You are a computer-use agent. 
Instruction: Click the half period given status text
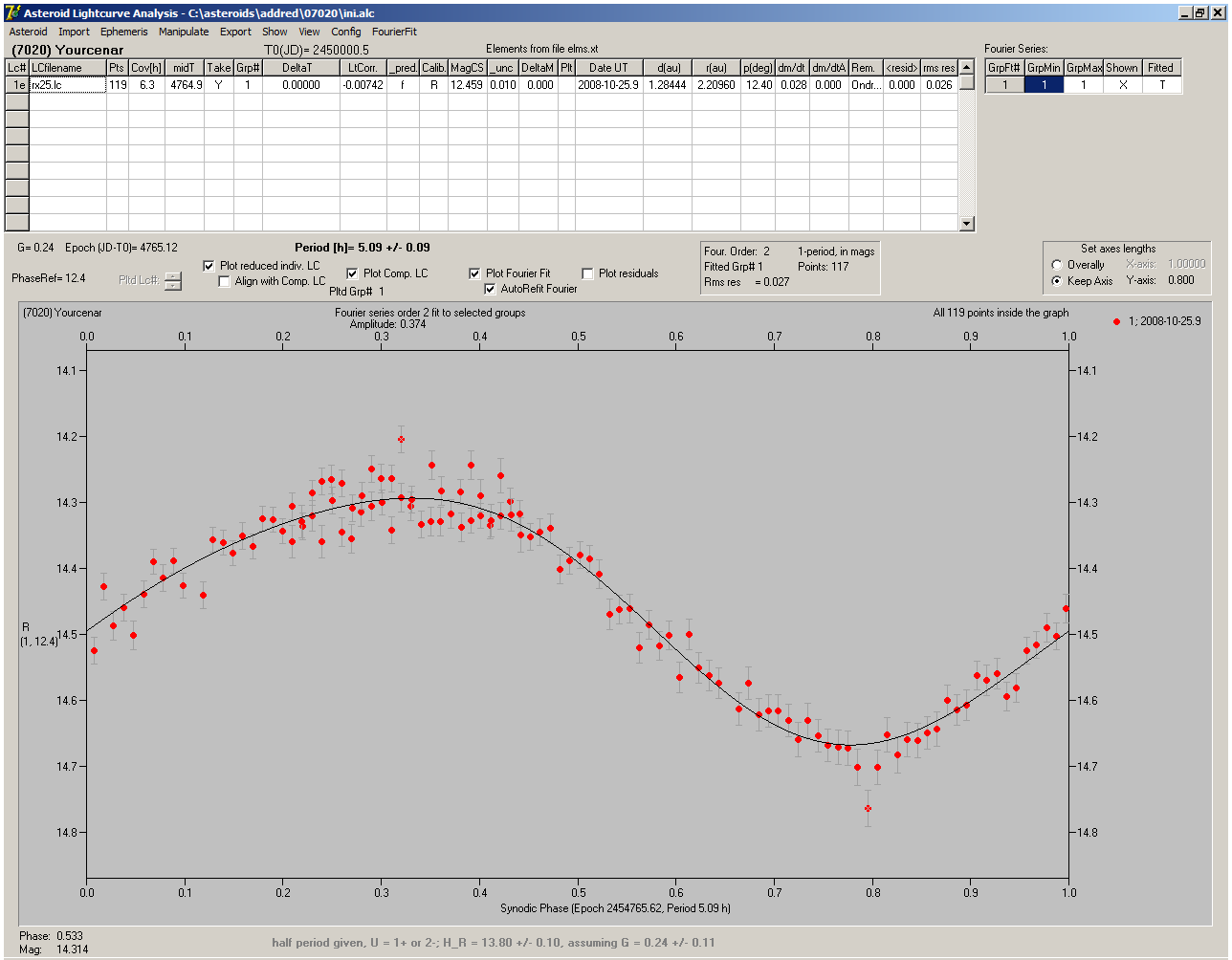click(494, 942)
